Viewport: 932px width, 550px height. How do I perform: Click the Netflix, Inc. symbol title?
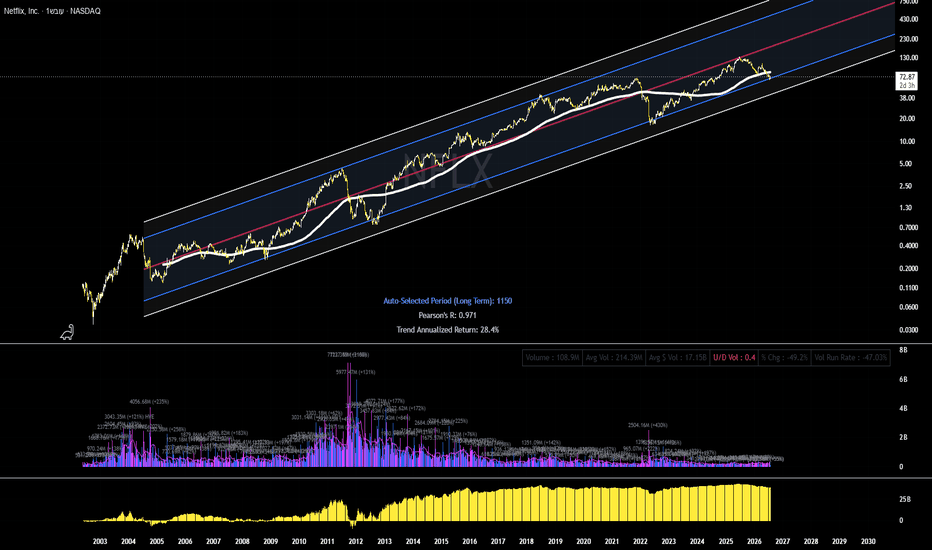click(x=21, y=11)
